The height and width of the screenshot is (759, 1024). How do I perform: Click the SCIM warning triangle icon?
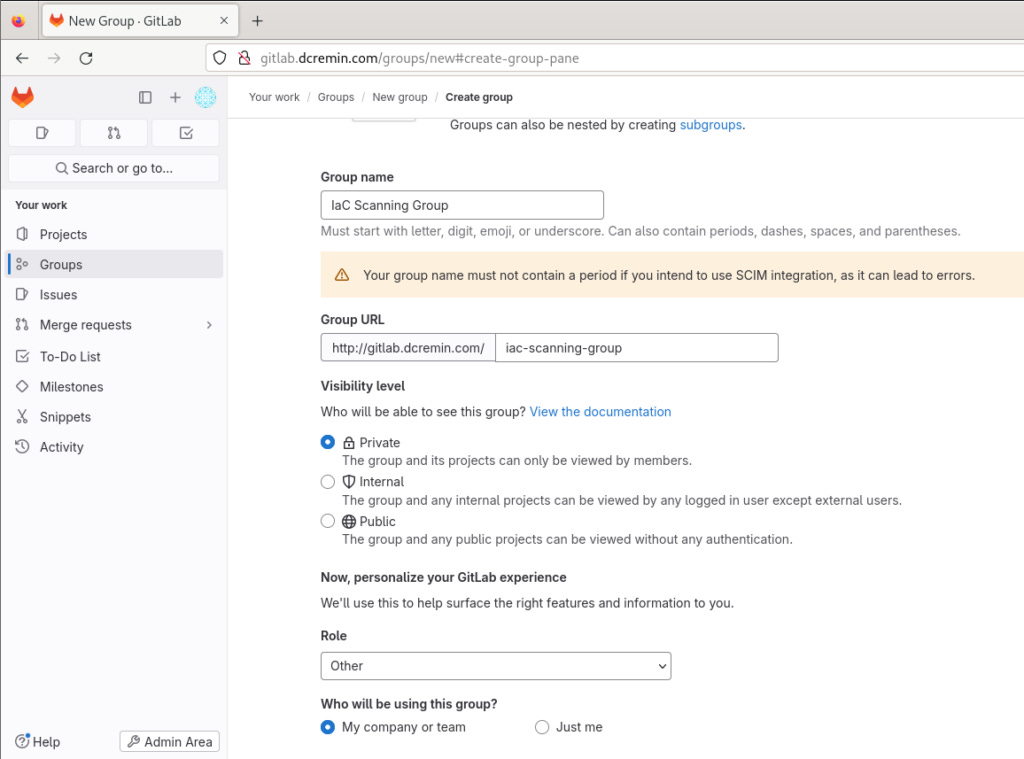click(x=342, y=275)
